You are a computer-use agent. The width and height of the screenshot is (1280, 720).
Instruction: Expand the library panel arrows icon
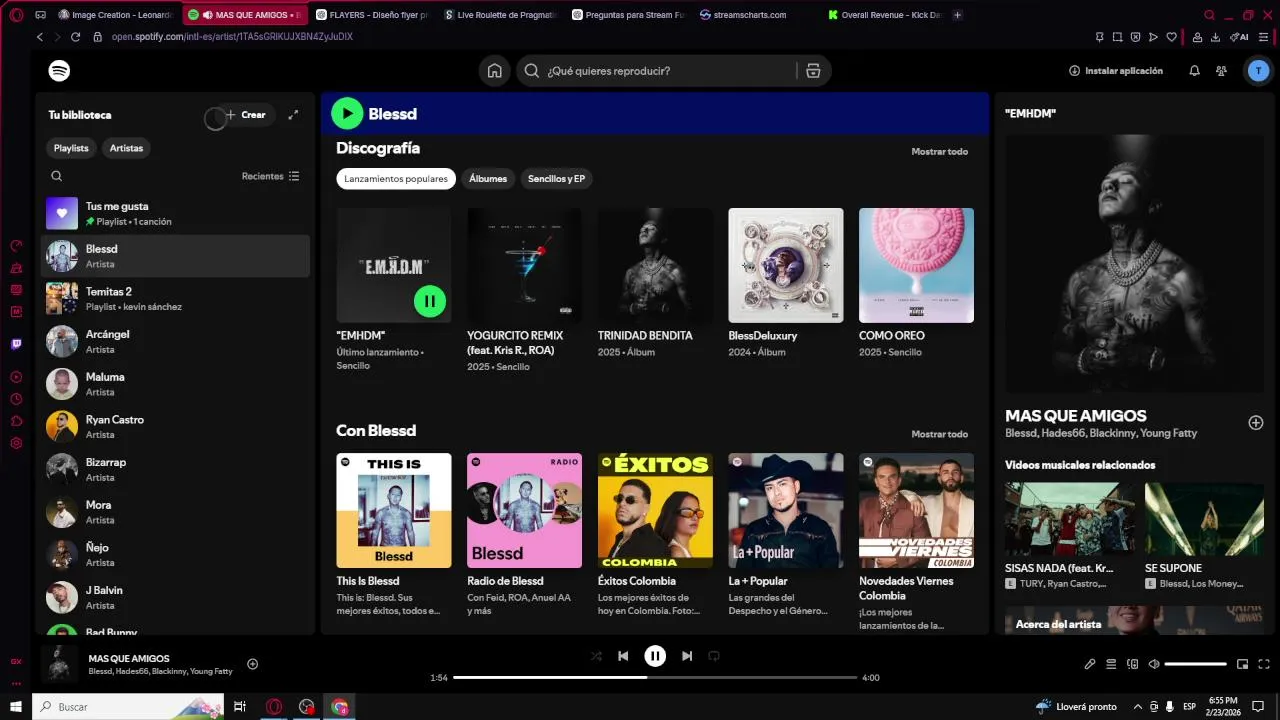pos(293,115)
